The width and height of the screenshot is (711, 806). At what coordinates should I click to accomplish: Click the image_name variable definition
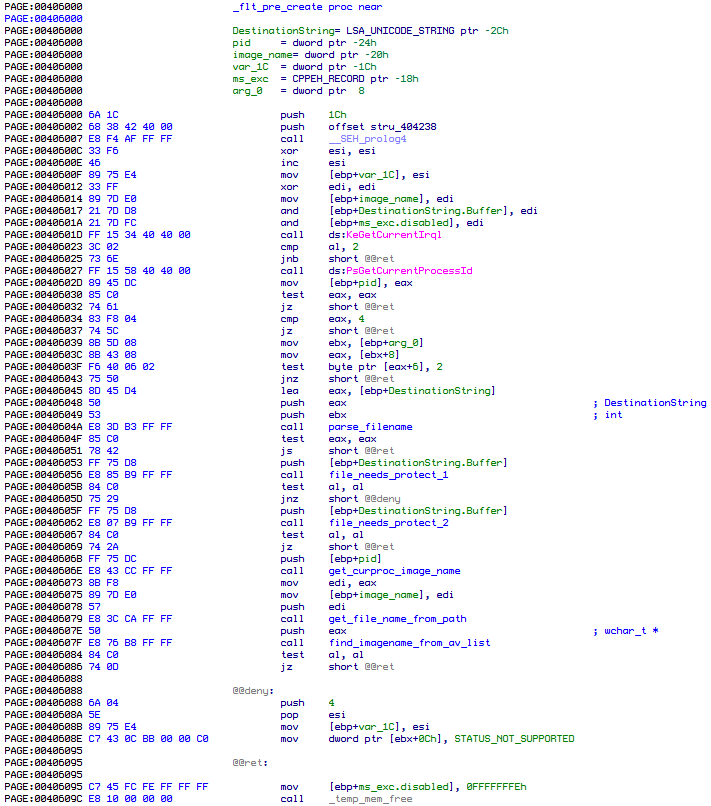[310, 55]
